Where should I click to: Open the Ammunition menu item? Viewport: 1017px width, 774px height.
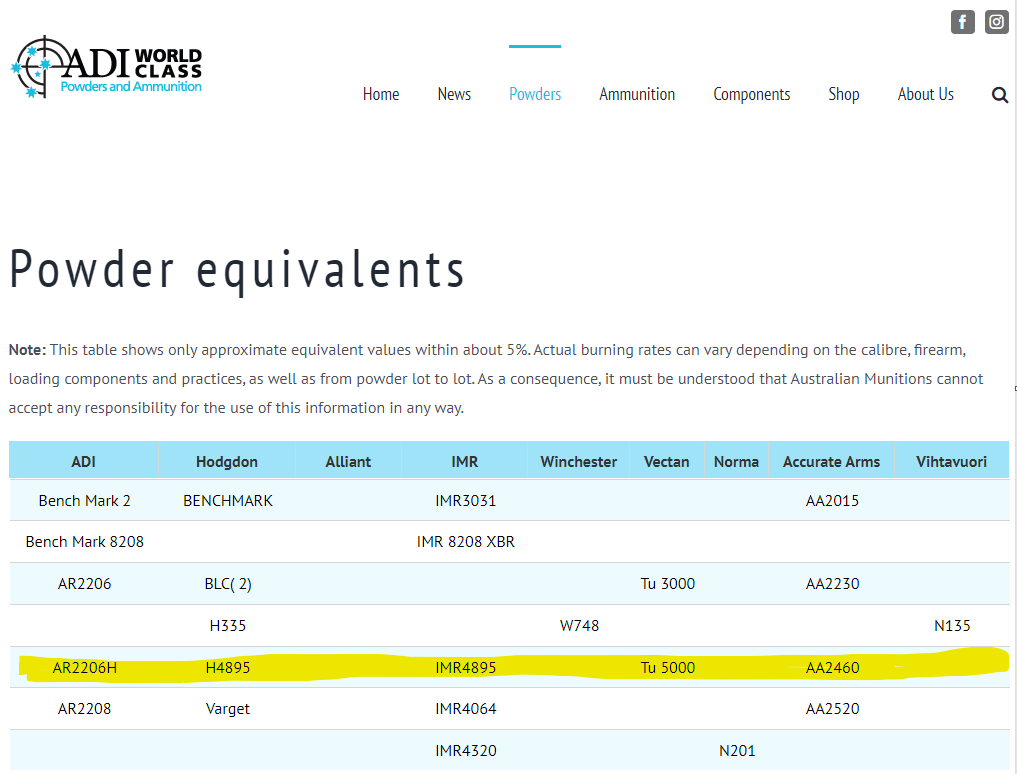637,94
